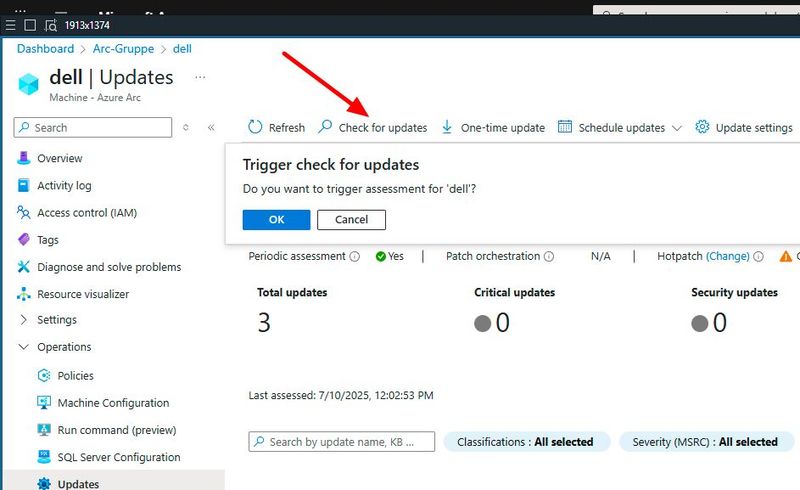This screenshot has width=800, height=490.
Task: Click Patch orchestration info icon
Action: (x=549, y=256)
